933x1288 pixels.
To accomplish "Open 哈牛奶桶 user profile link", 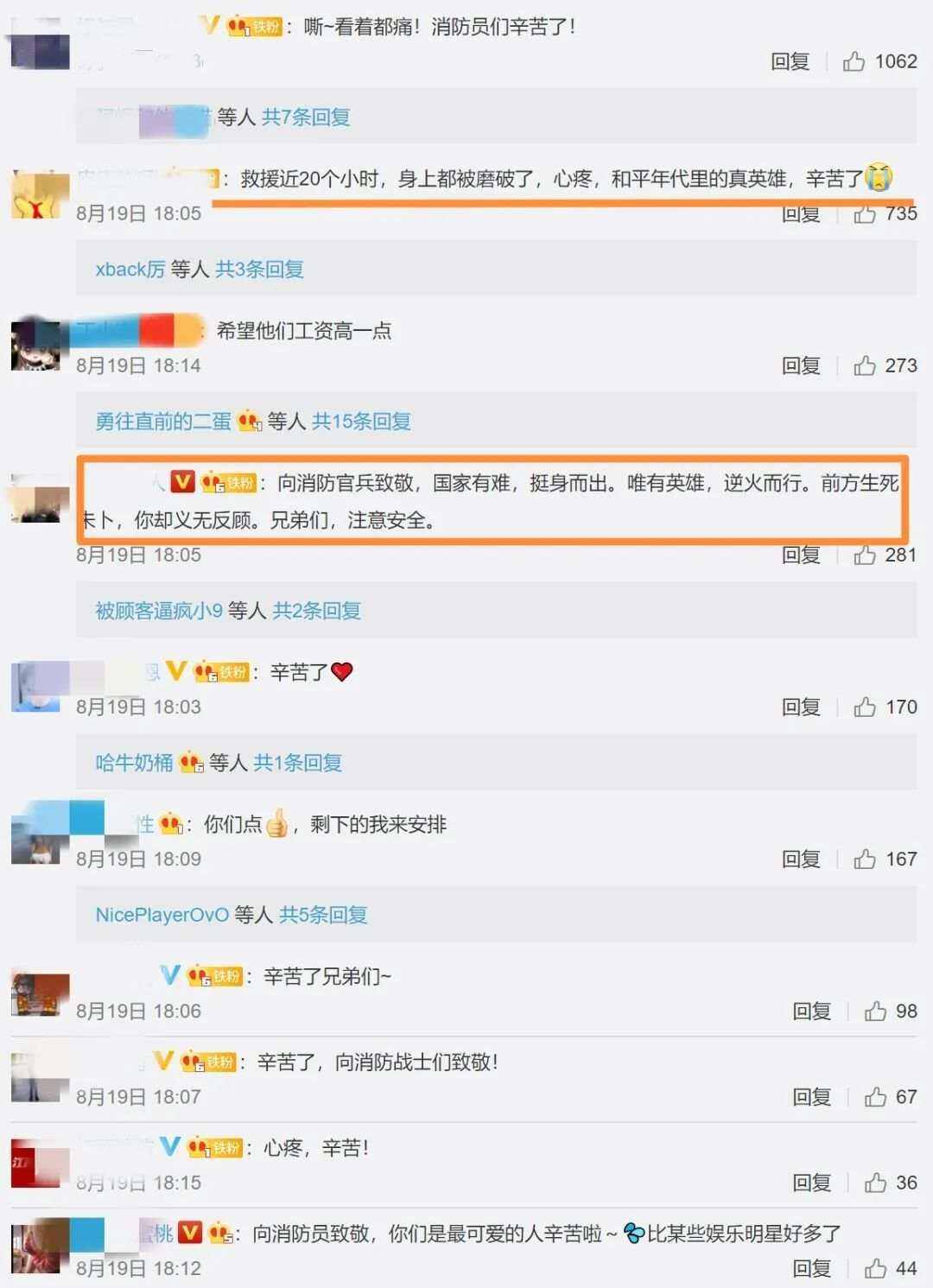I will [x=134, y=763].
